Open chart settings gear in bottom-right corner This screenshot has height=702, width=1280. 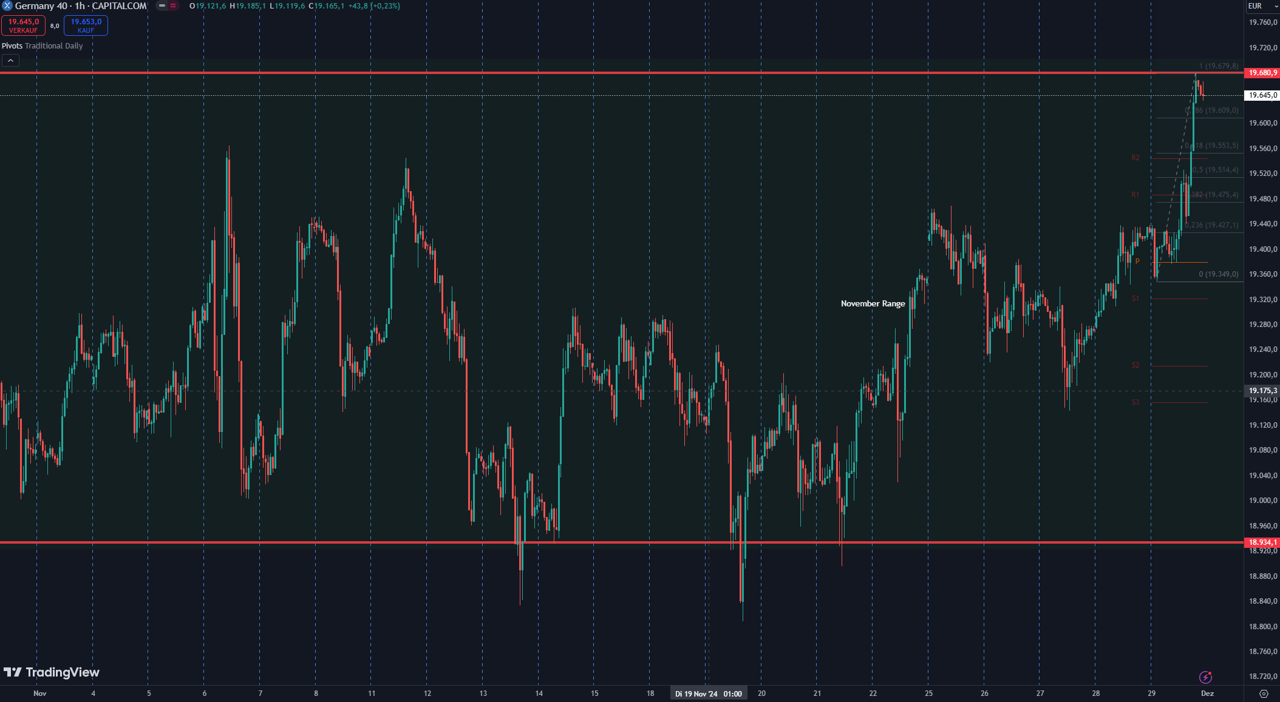tap(1264, 693)
